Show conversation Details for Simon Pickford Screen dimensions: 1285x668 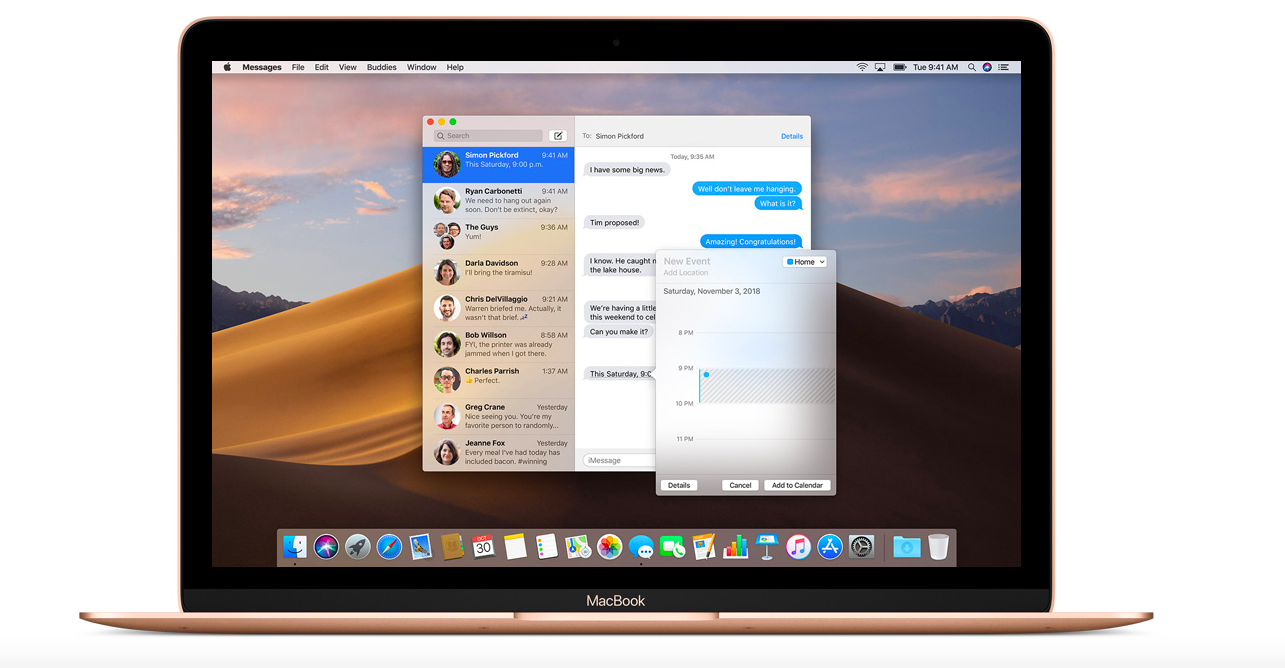point(792,135)
